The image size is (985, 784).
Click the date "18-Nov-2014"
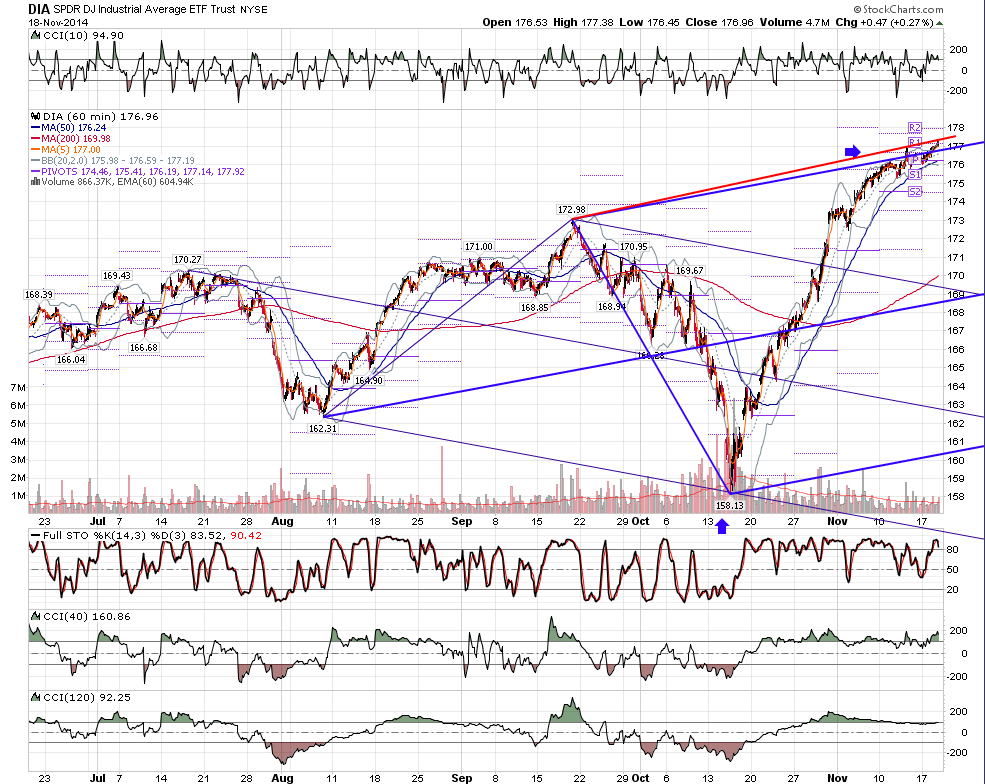(x=58, y=22)
